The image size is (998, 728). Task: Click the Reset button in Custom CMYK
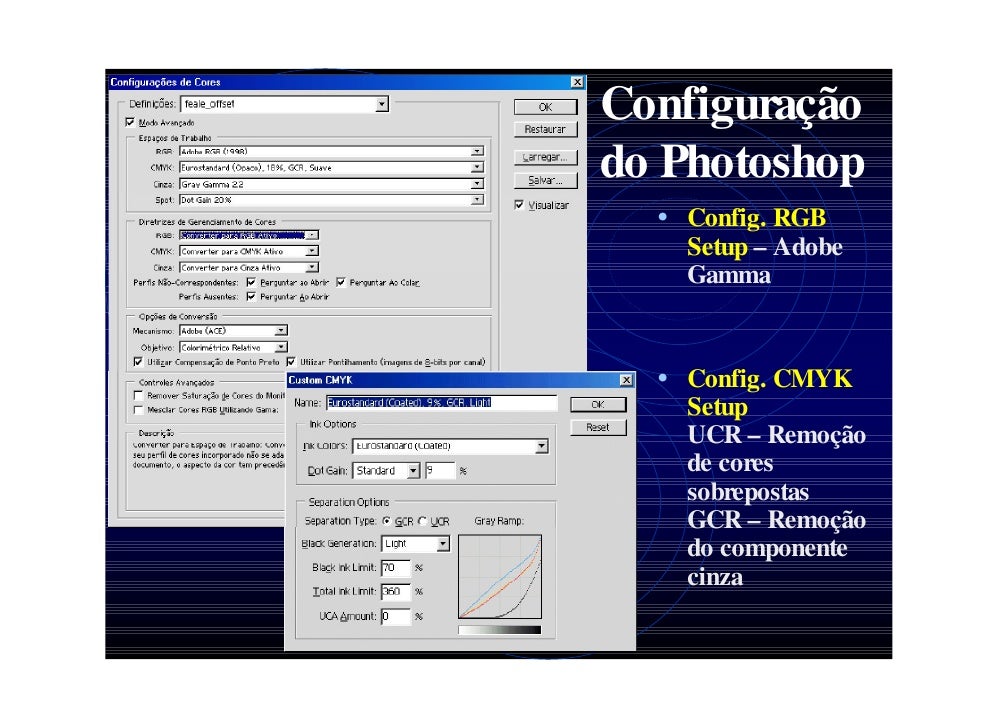[x=598, y=428]
